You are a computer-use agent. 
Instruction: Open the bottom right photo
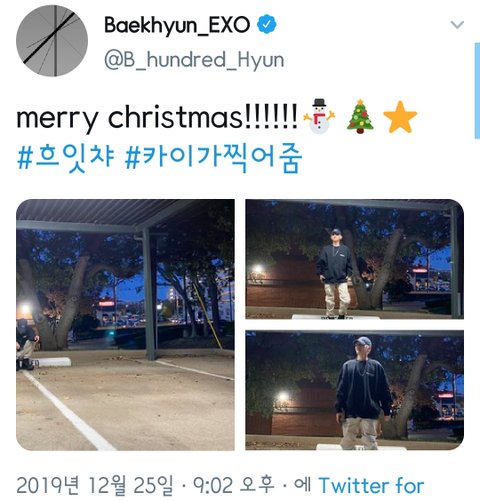(x=355, y=390)
